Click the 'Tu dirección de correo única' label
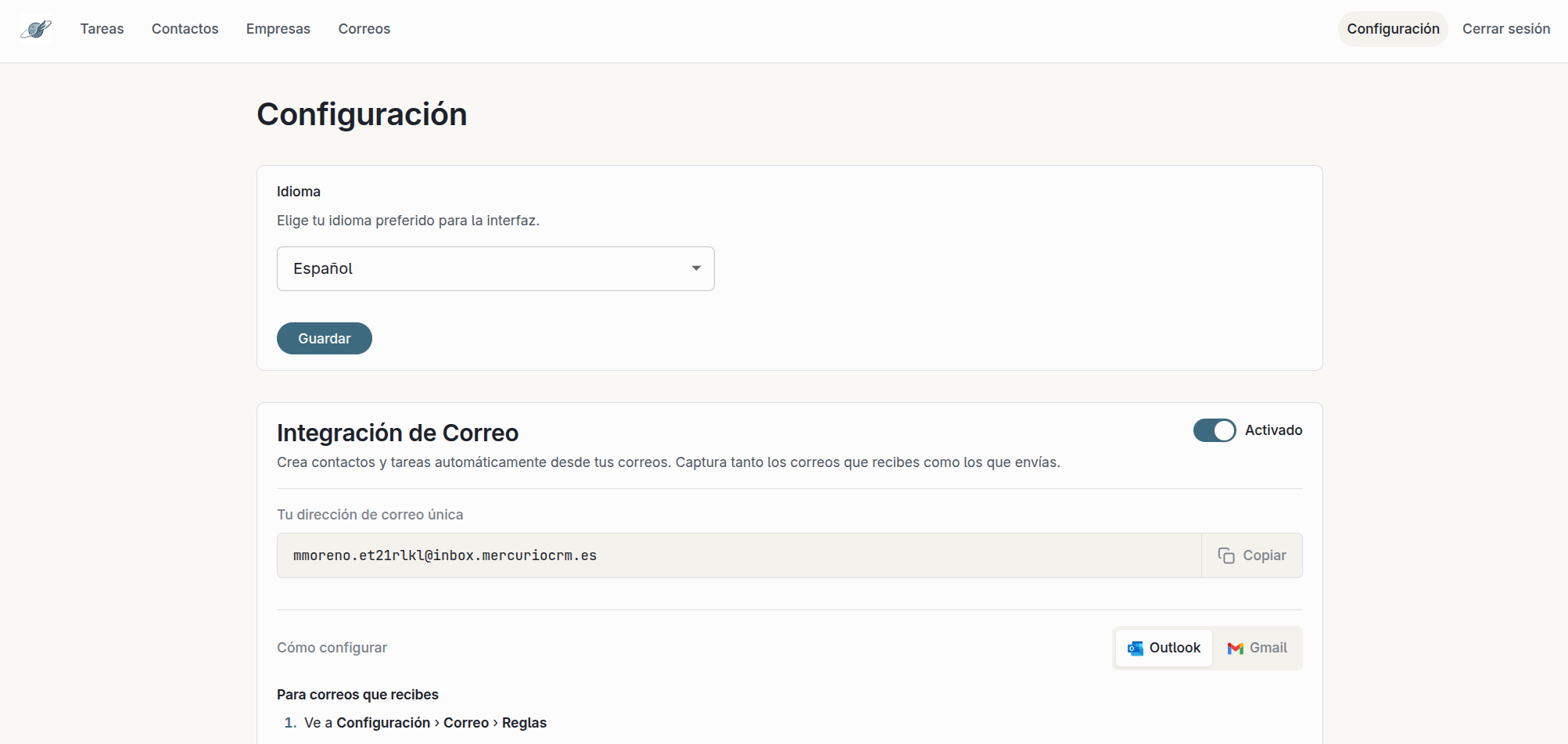 370,515
